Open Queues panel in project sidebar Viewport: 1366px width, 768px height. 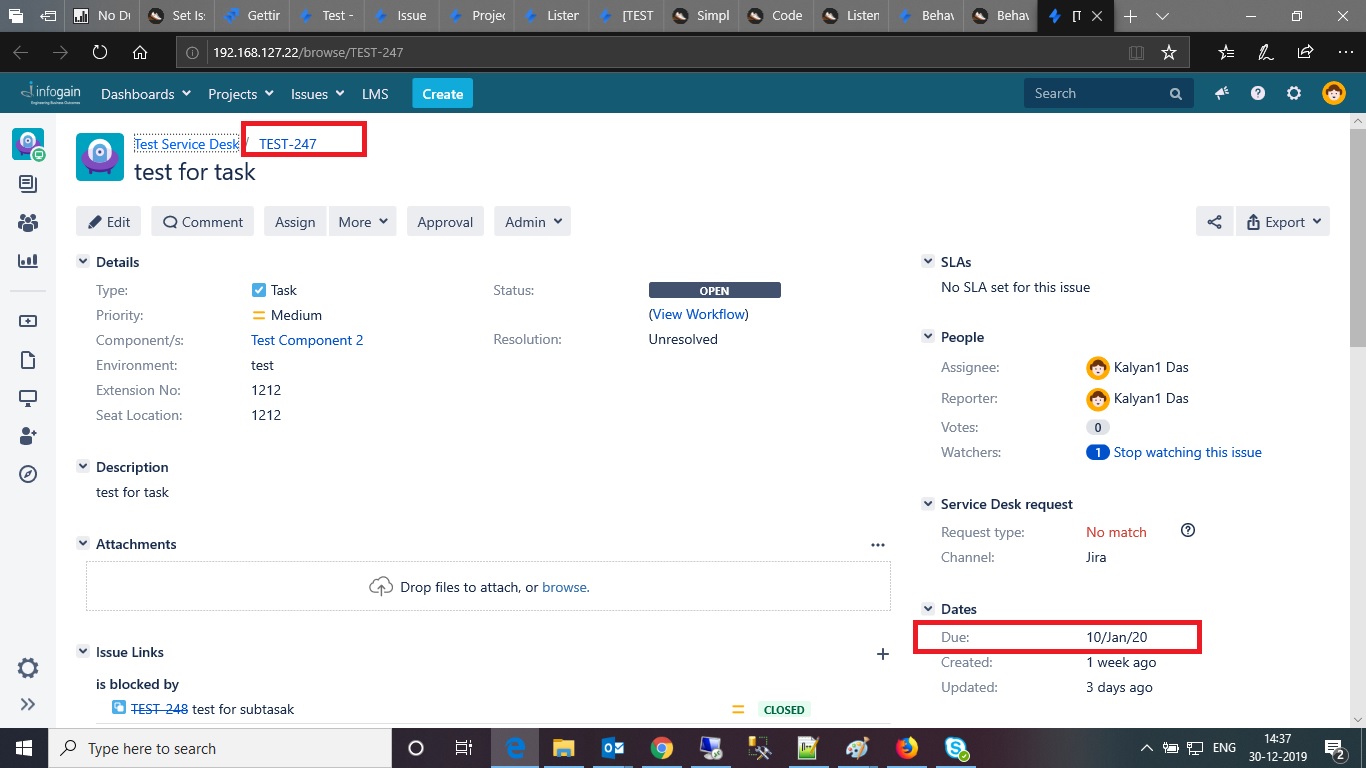point(28,183)
